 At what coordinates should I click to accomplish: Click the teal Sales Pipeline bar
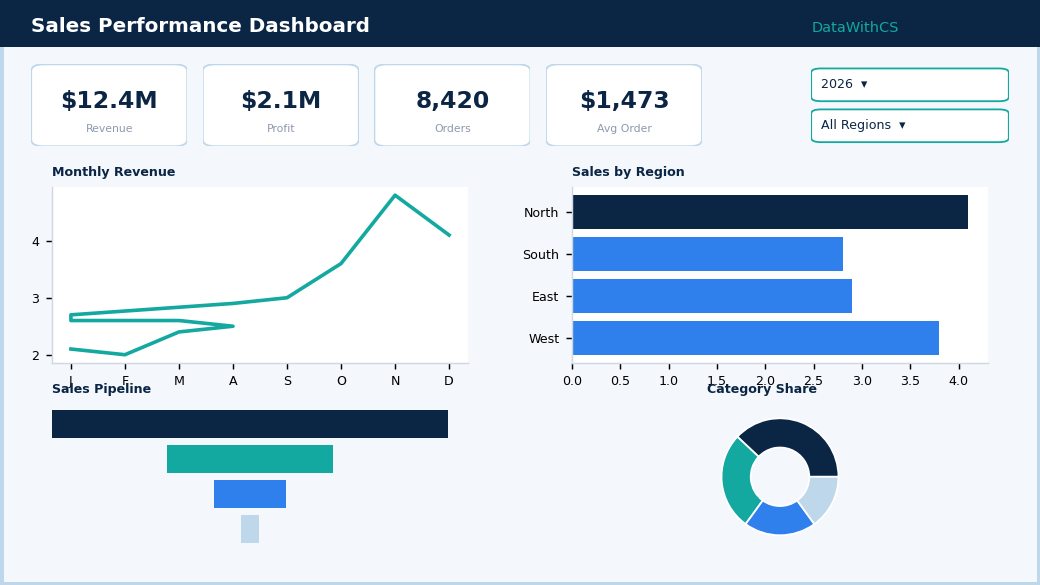(x=250, y=459)
